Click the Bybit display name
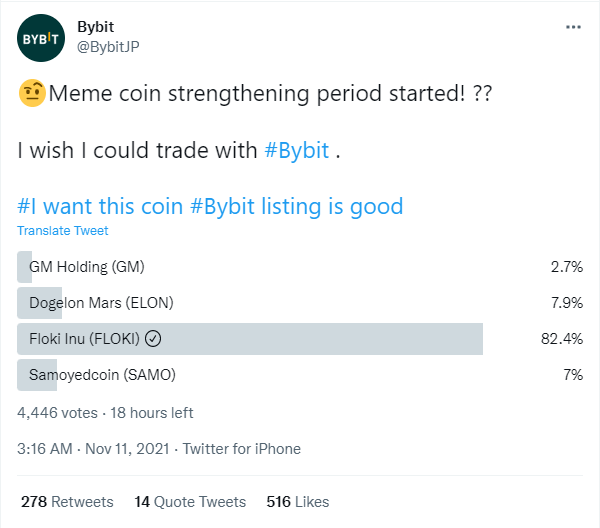The image size is (600, 528). pos(96,27)
